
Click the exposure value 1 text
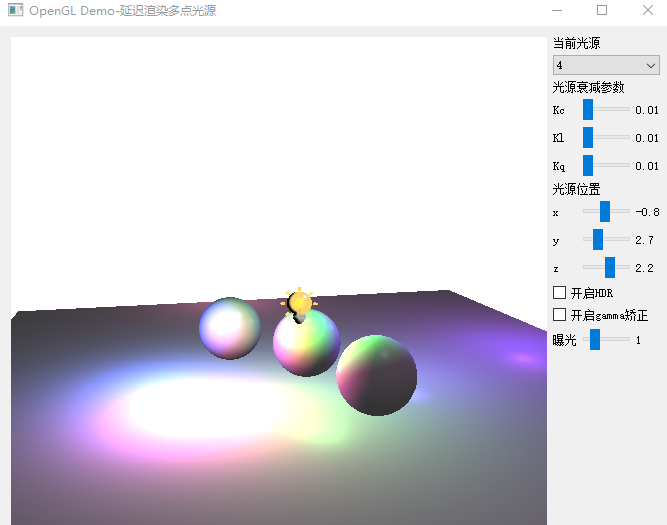(638, 340)
